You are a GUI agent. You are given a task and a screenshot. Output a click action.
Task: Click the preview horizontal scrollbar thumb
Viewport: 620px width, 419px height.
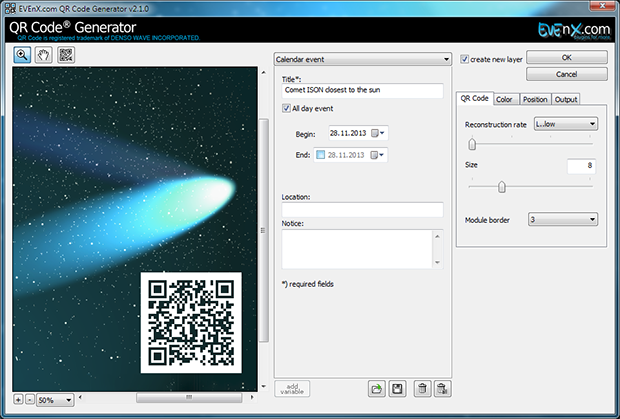(x=189, y=397)
